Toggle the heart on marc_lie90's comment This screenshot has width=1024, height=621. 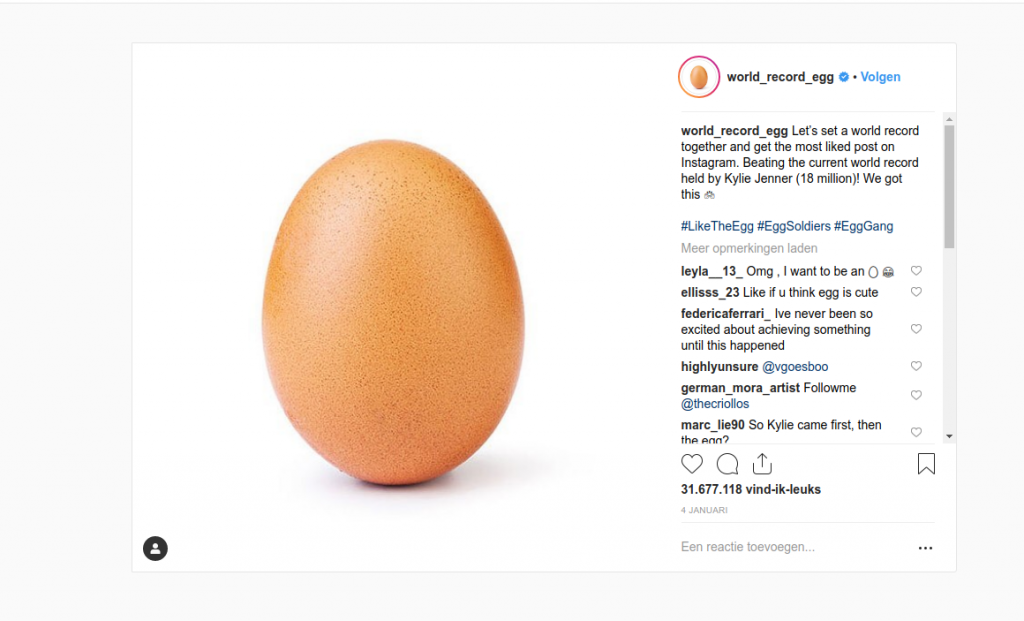click(916, 432)
